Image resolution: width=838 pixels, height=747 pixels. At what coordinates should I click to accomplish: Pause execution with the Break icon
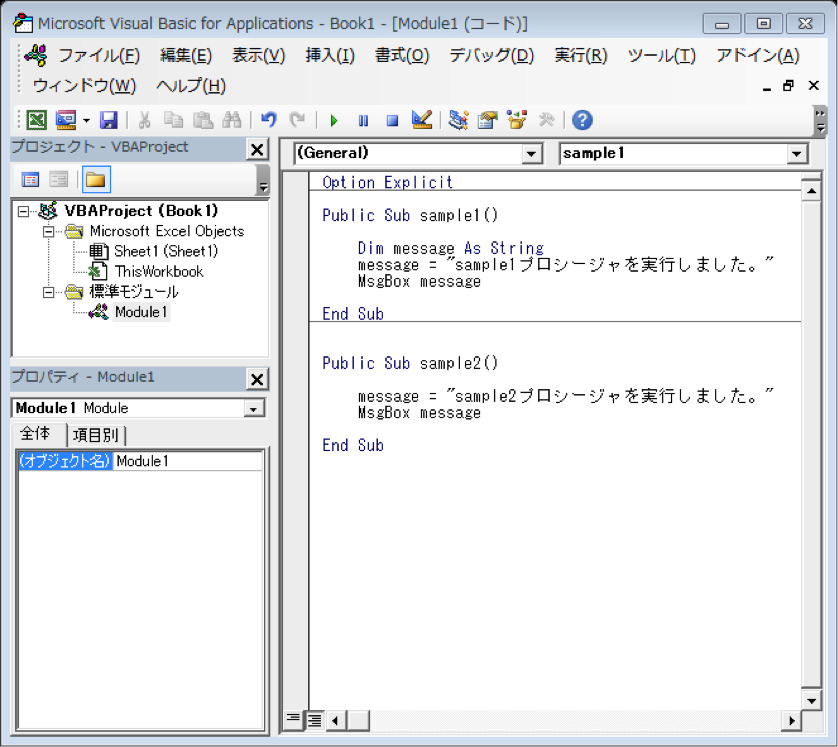coord(363,121)
